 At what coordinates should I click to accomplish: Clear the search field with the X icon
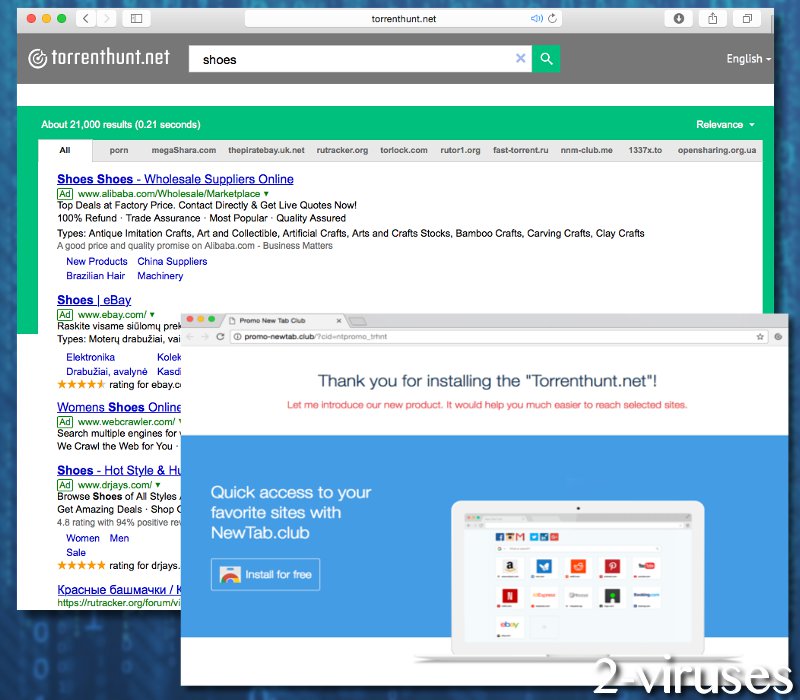tap(521, 58)
